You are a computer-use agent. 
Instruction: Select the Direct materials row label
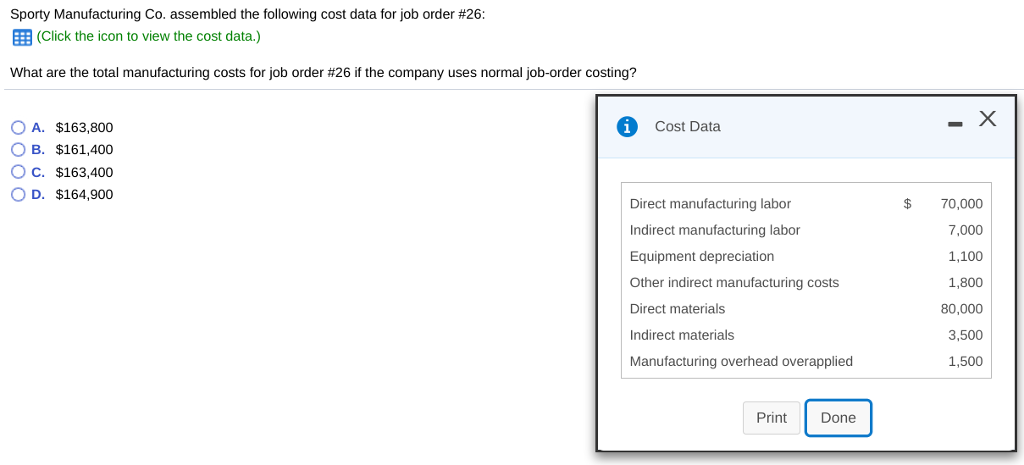click(677, 309)
